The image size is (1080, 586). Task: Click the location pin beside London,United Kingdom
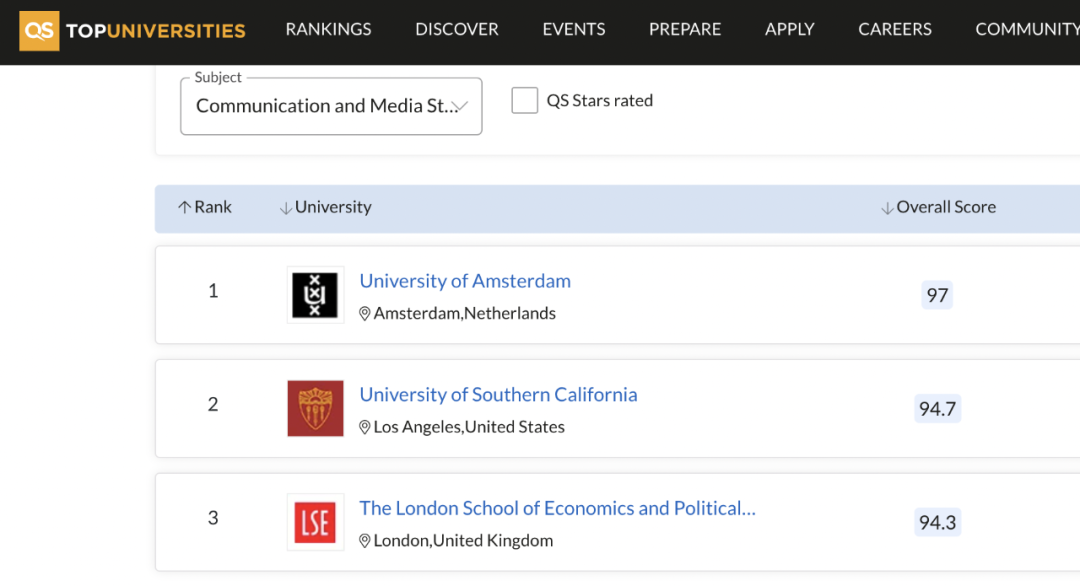[x=365, y=541]
